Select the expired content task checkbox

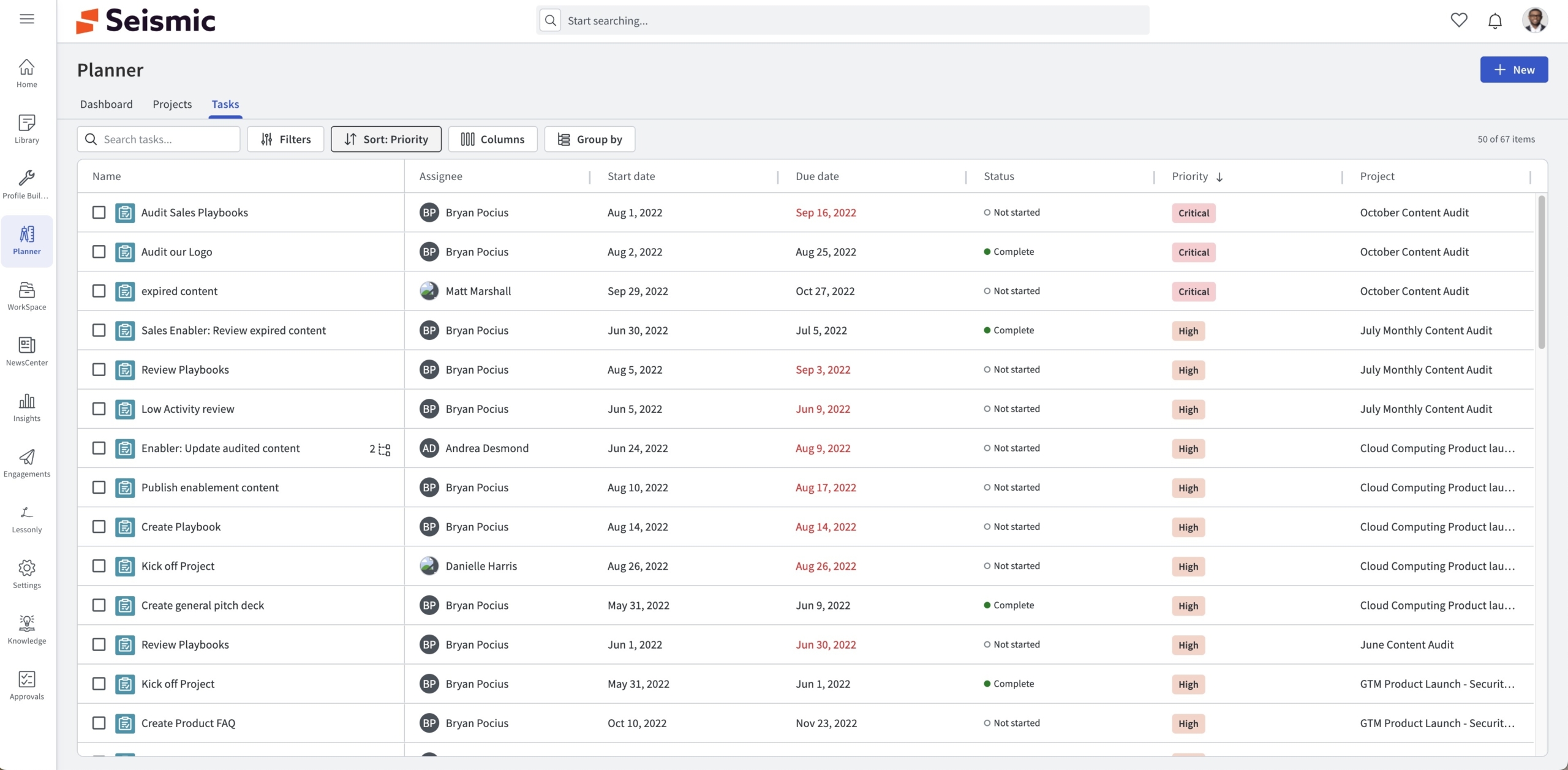click(99, 291)
